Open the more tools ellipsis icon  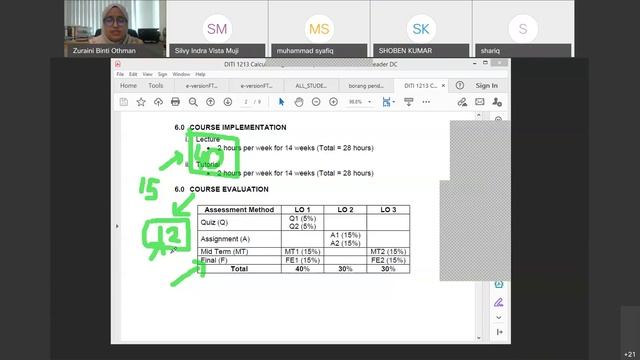(x=426, y=102)
